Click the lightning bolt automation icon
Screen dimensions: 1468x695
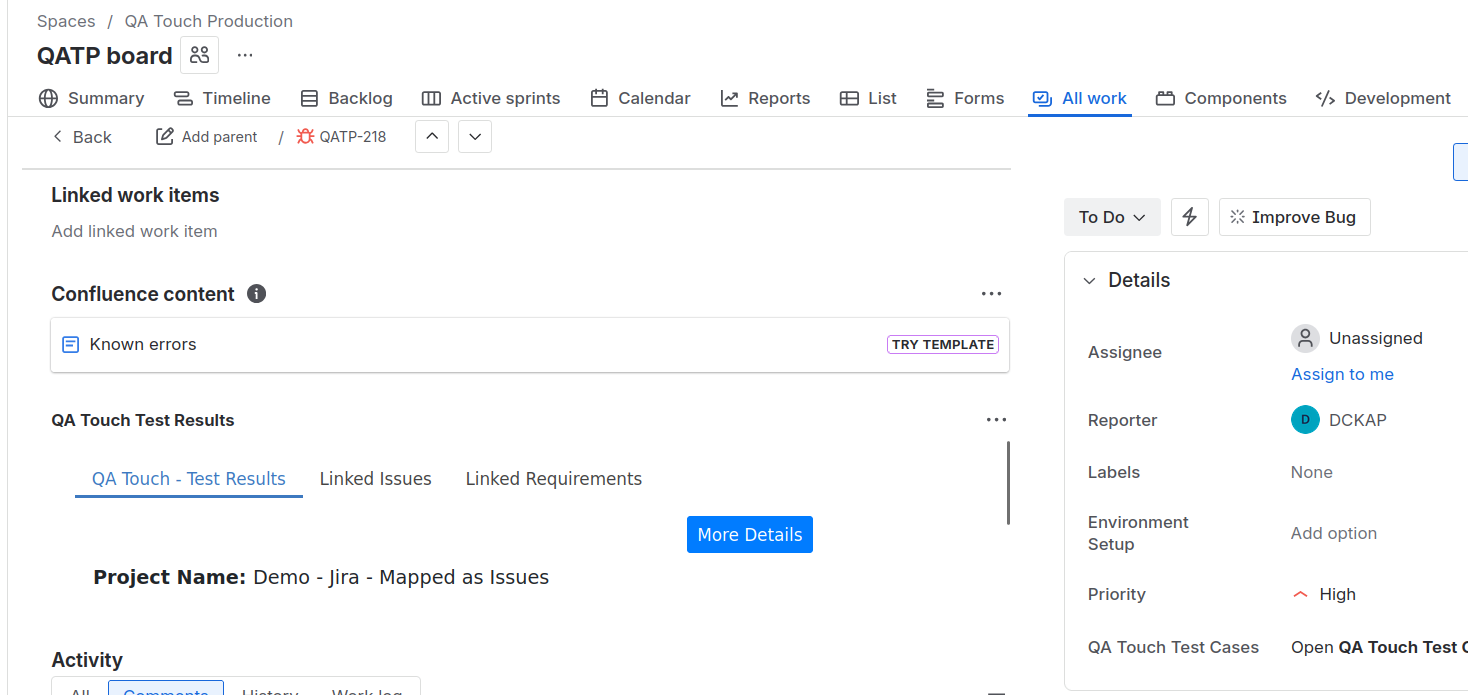1189,217
